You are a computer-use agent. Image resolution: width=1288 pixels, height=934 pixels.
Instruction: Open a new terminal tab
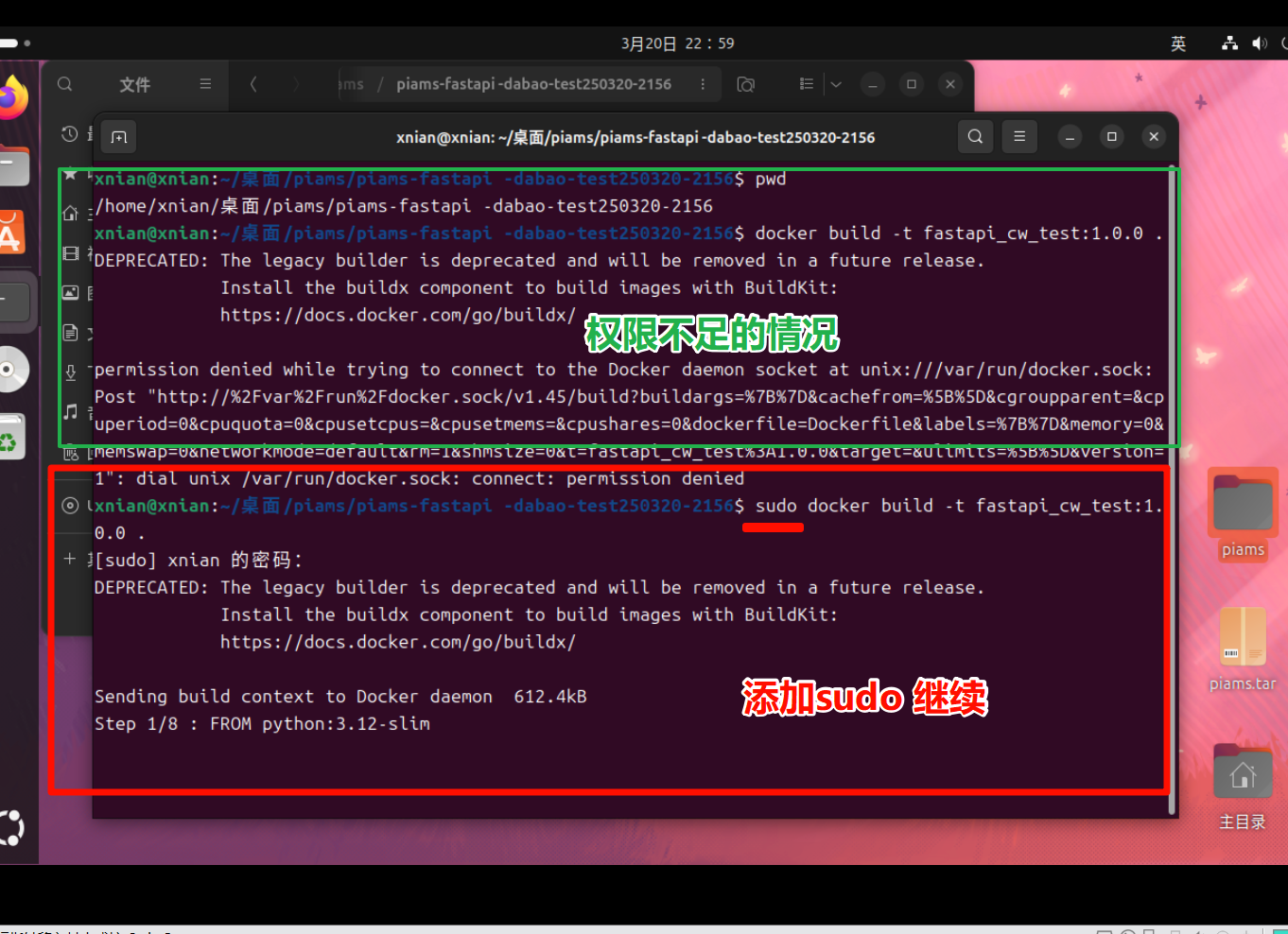click(x=119, y=137)
